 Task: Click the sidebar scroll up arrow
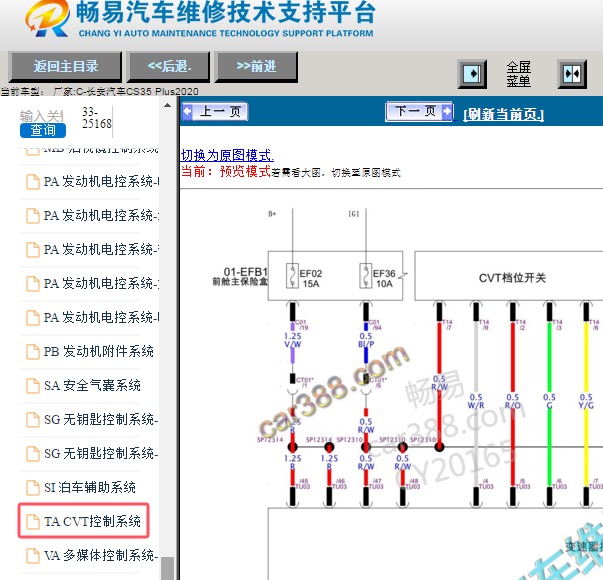pyautogui.click(x=167, y=105)
